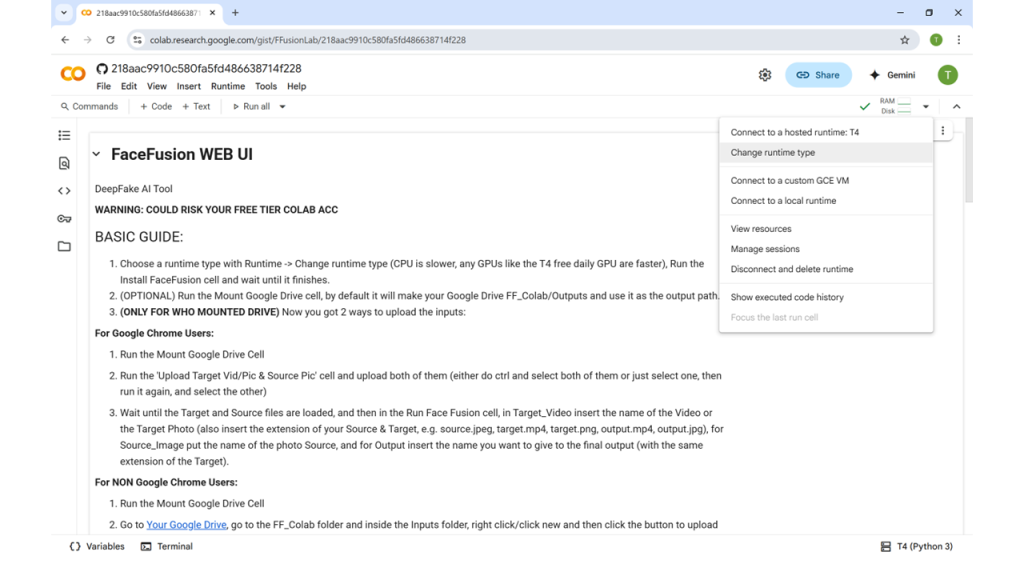The image size is (1024, 576).
Task: Click Run all button
Action: click(x=251, y=106)
